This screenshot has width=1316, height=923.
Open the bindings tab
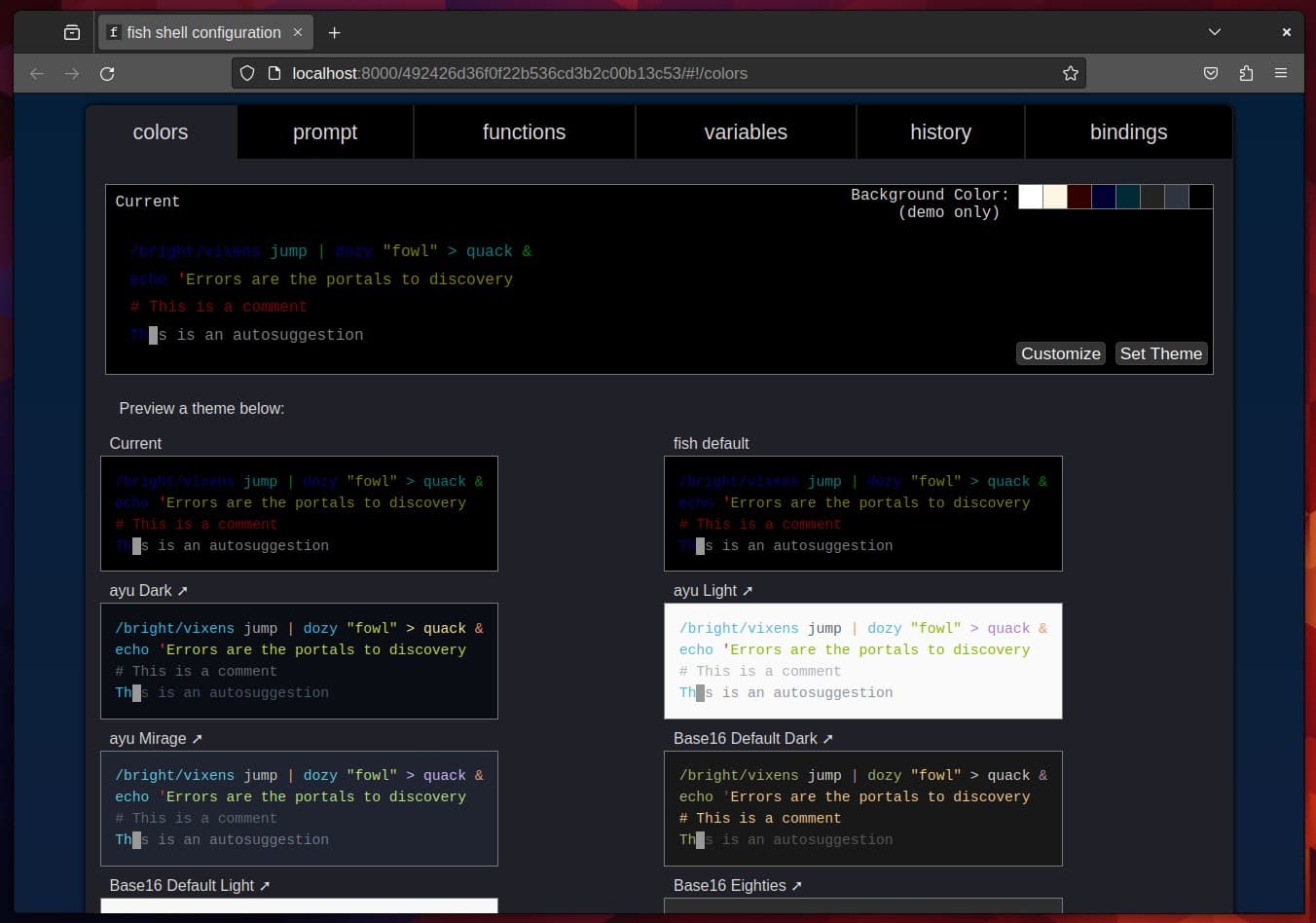click(x=1128, y=131)
